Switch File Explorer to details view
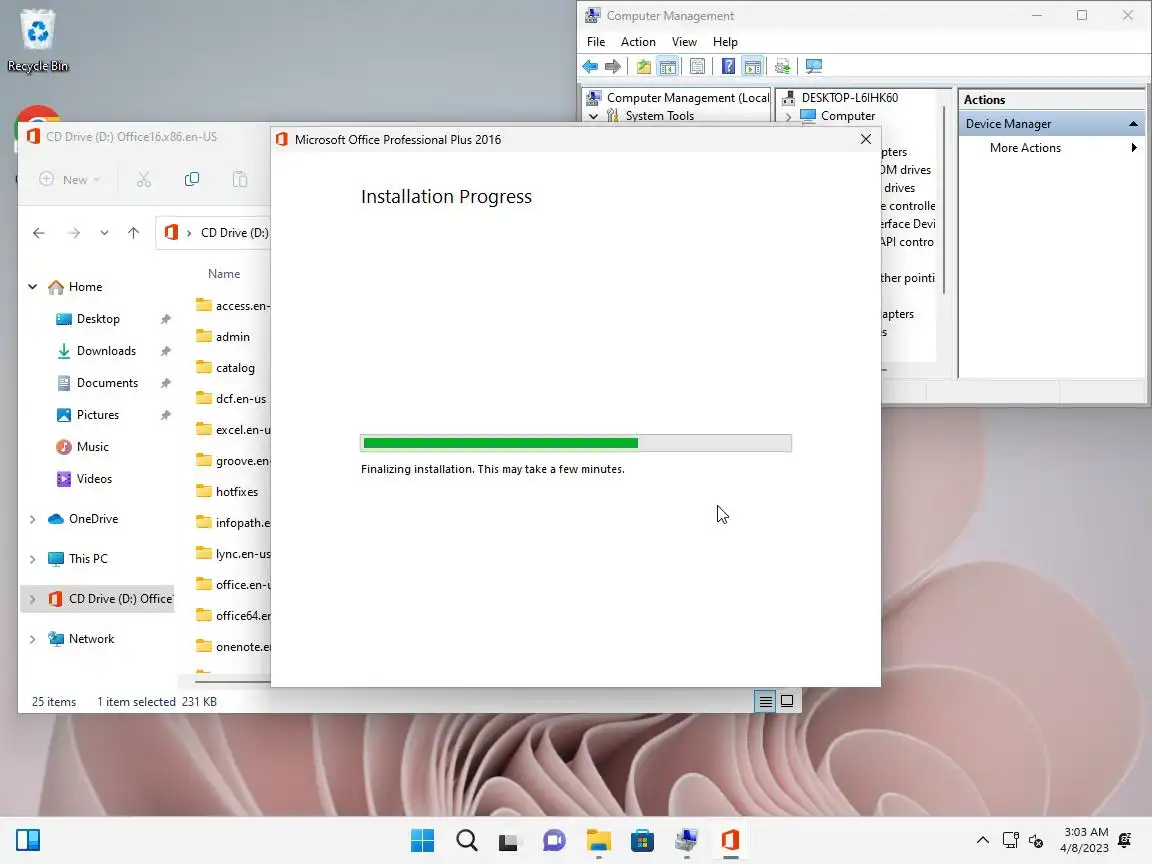 click(x=765, y=702)
